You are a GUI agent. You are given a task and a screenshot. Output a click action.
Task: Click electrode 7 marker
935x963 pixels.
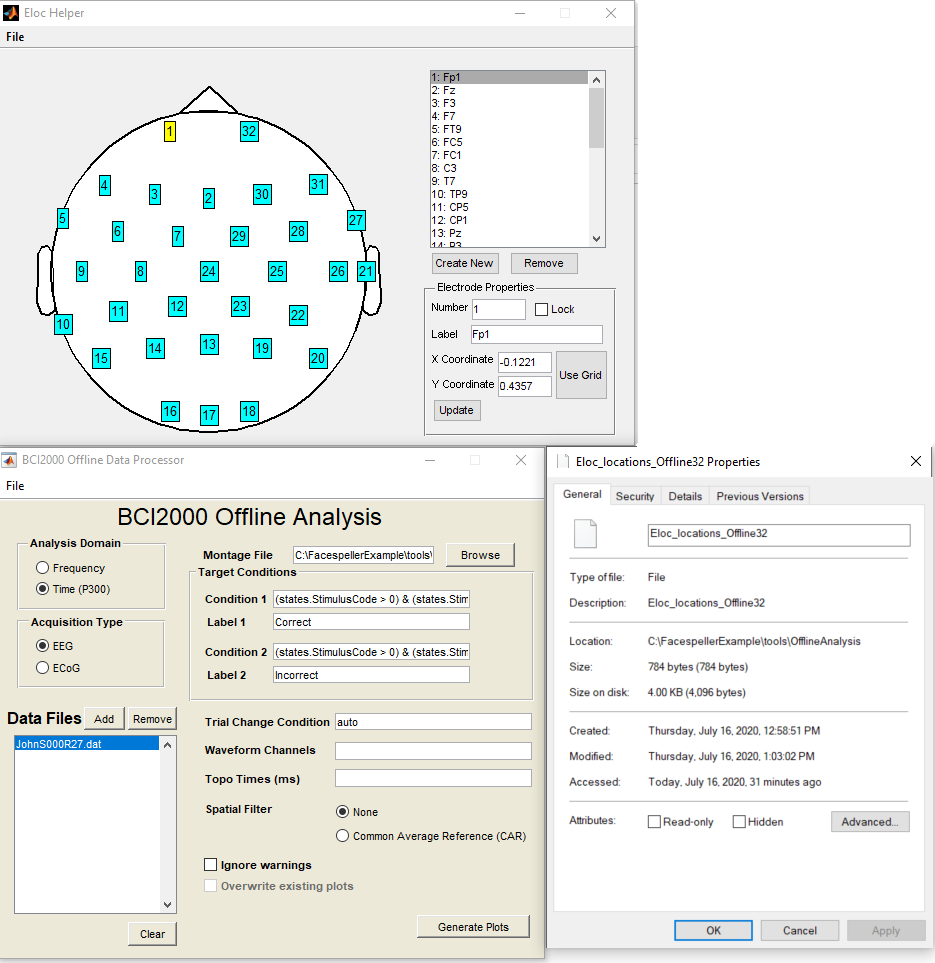178,236
